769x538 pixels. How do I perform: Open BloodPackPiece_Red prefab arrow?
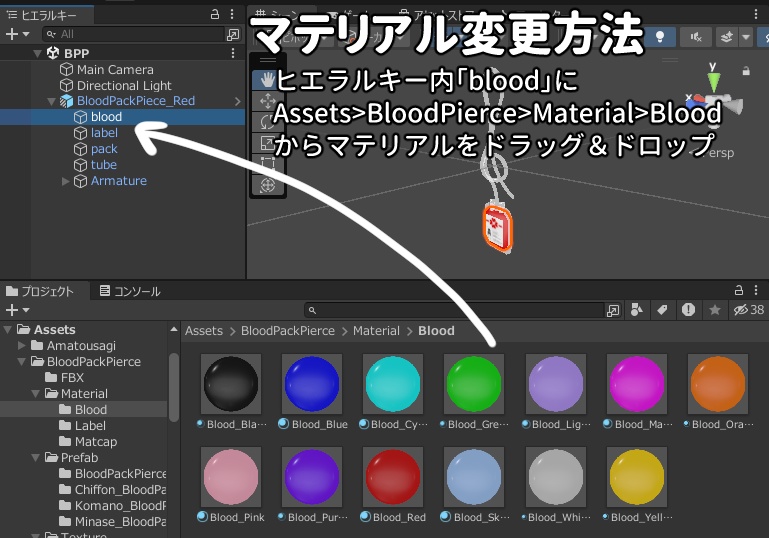click(238, 101)
